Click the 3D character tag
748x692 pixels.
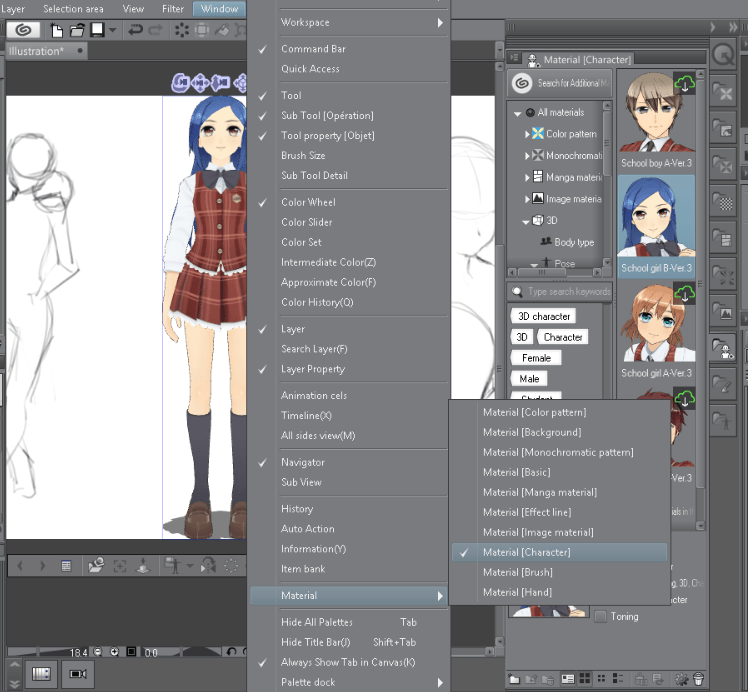544,316
